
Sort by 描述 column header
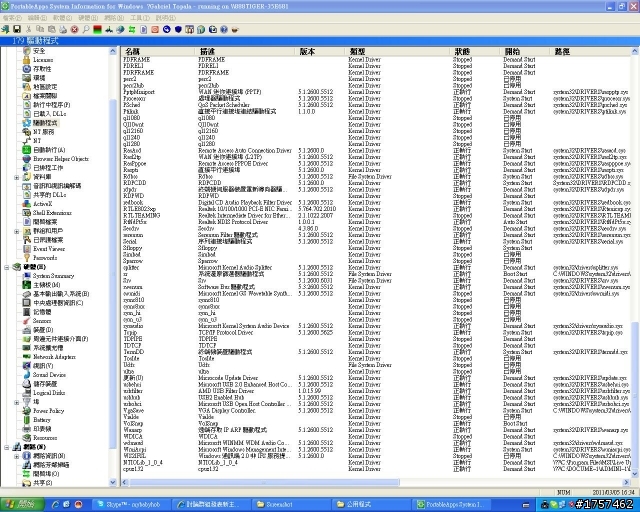pos(245,51)
